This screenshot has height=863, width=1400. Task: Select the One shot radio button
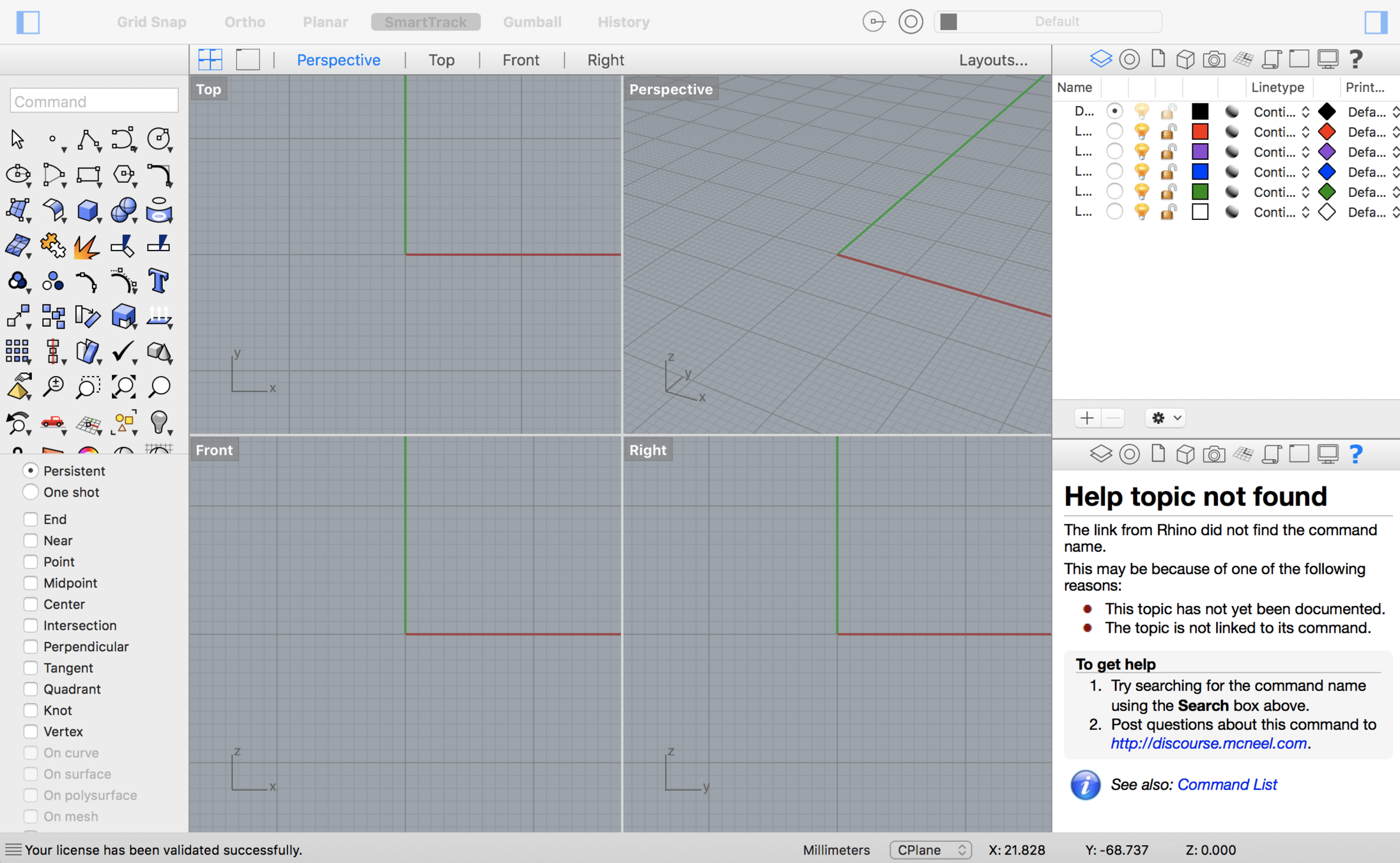tap(30, 492)
